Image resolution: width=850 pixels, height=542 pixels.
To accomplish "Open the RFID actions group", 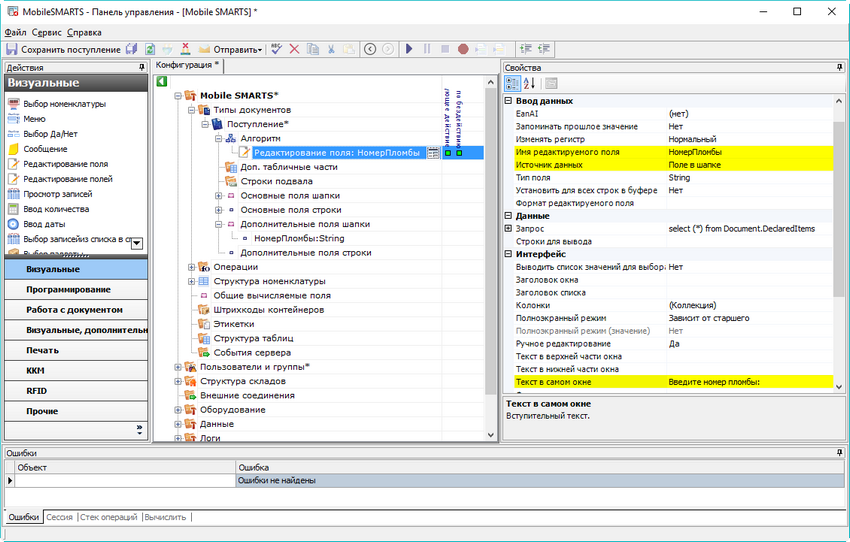I will 76,391.
